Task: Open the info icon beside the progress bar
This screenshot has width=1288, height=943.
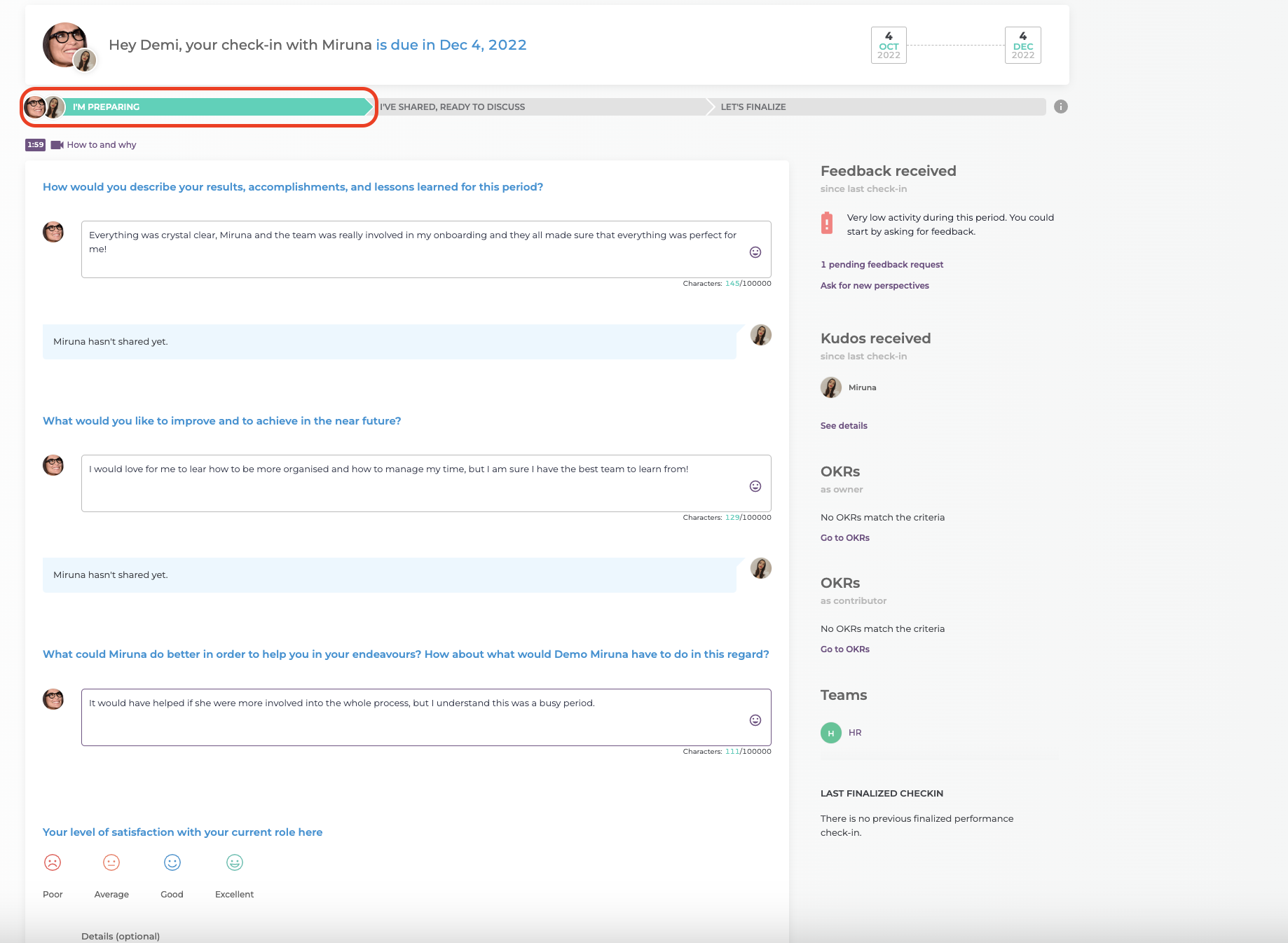Action: click(1061, 106)
